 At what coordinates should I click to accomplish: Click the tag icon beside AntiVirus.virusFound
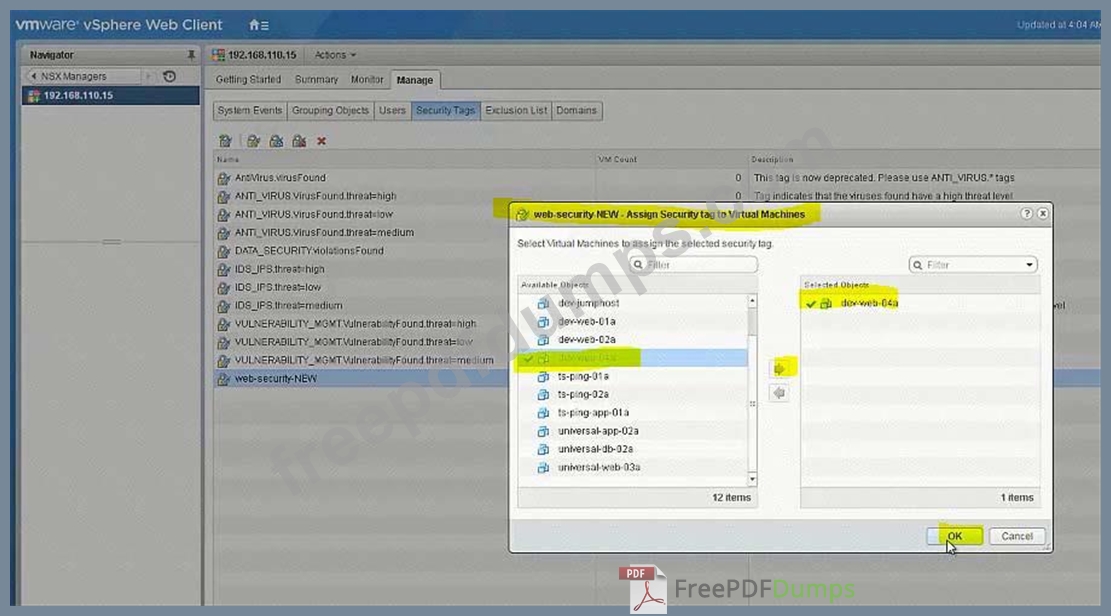(x=224, y=178)
